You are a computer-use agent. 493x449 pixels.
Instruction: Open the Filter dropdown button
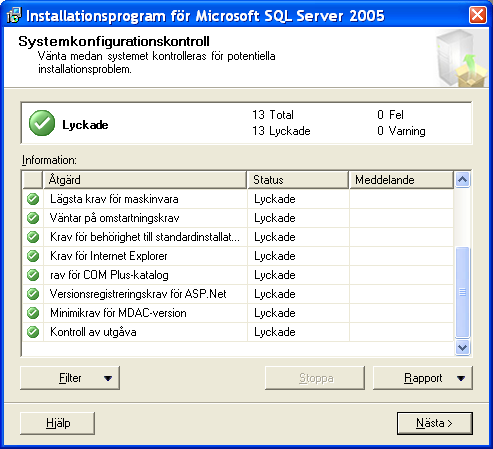point(70,378)
